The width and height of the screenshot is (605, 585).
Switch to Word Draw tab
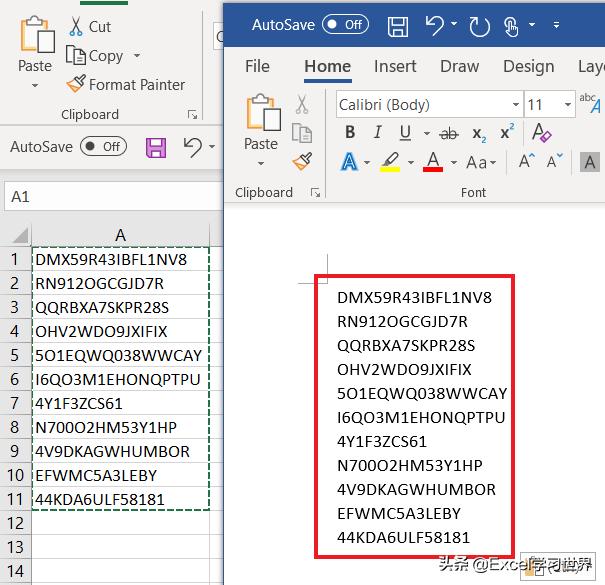click(x=460, y=66)
